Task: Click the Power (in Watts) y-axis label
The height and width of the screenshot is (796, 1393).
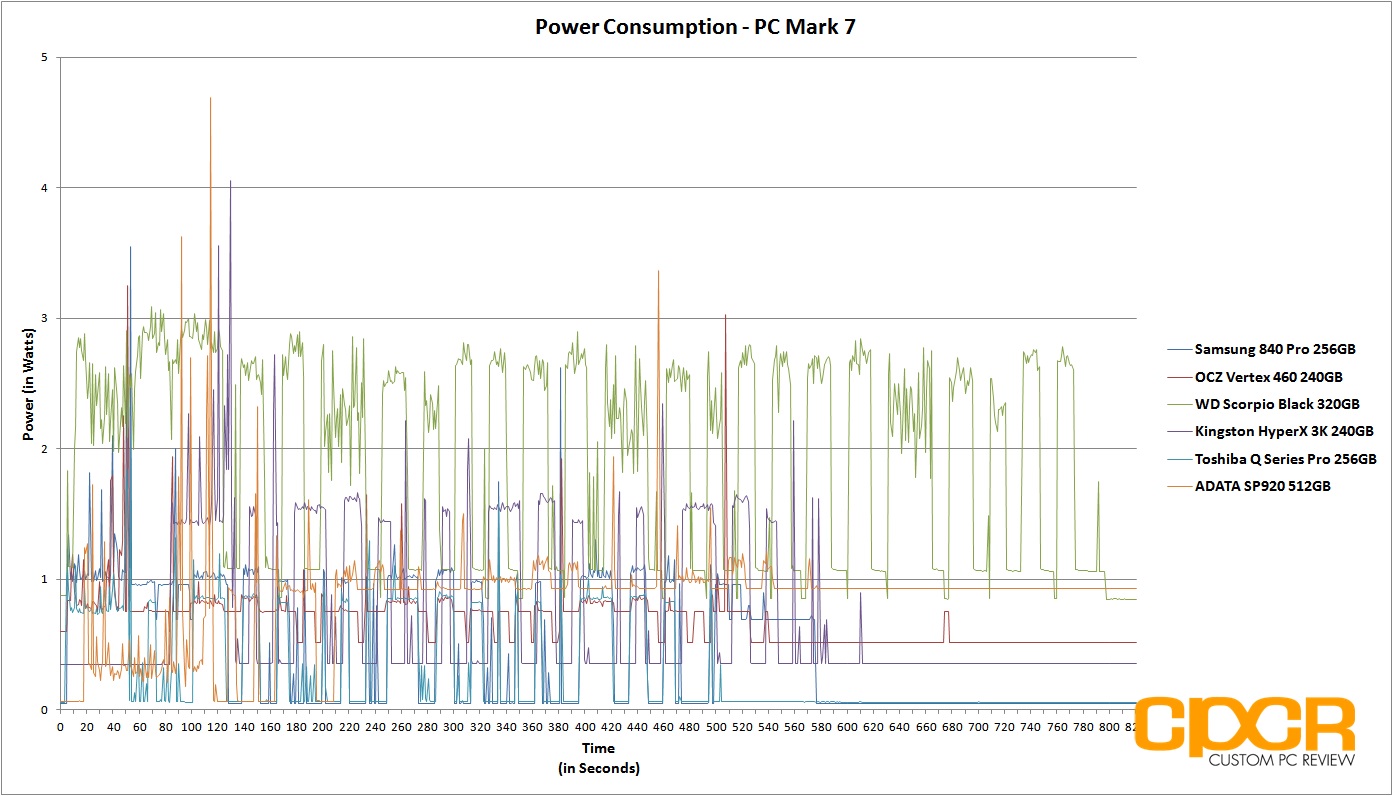Action: [30, 383]
